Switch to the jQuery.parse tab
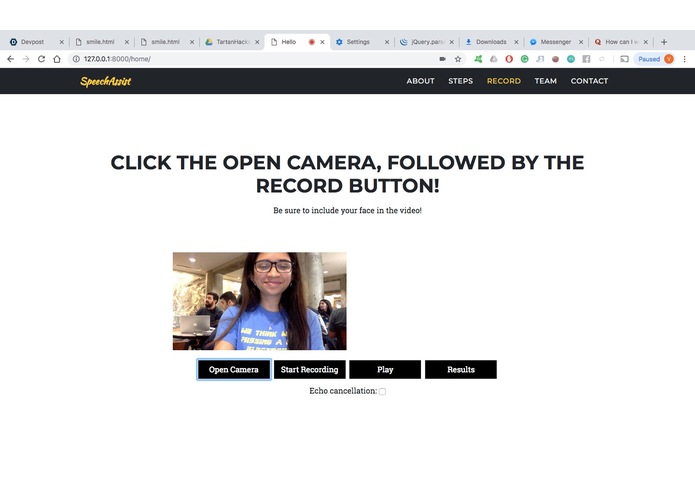The height and width of the screenshot is (494, 695). pos(427,42)
